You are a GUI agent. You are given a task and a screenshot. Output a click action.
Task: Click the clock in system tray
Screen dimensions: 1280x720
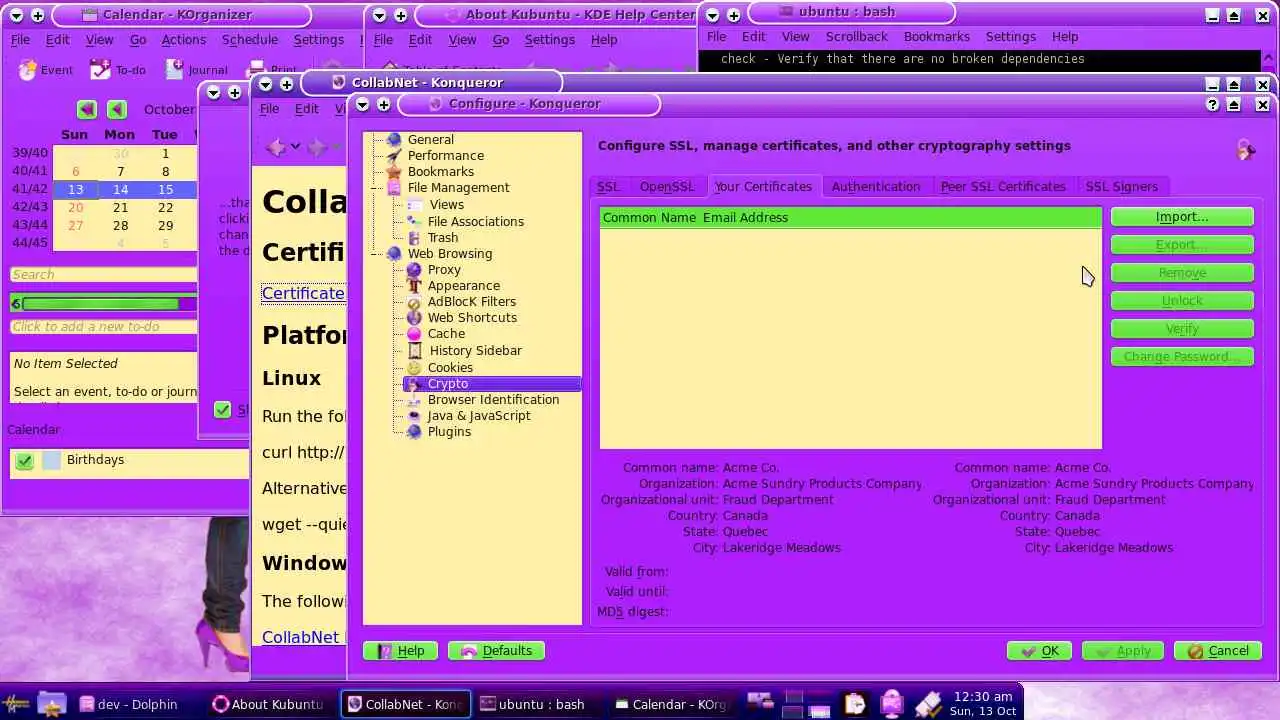tap(983, 704)
